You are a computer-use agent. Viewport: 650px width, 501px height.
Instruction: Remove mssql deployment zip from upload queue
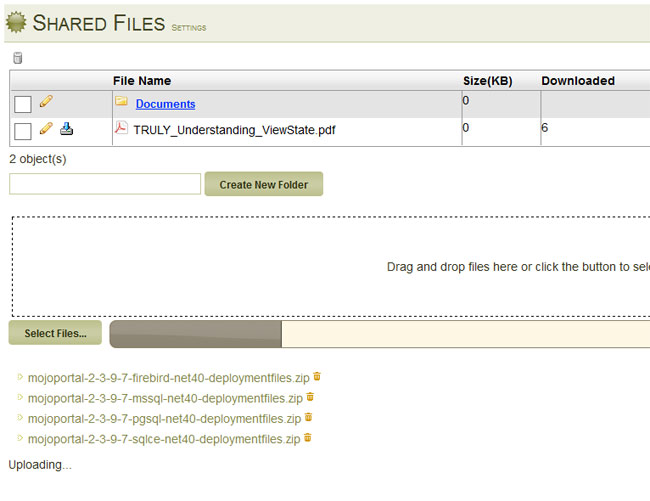click(310, 397)
